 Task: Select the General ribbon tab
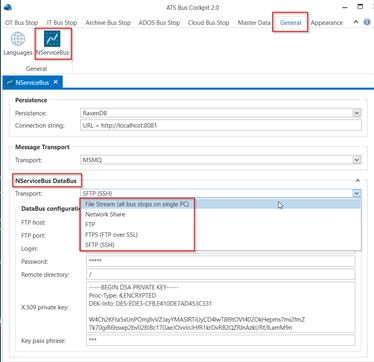(290, 23)
